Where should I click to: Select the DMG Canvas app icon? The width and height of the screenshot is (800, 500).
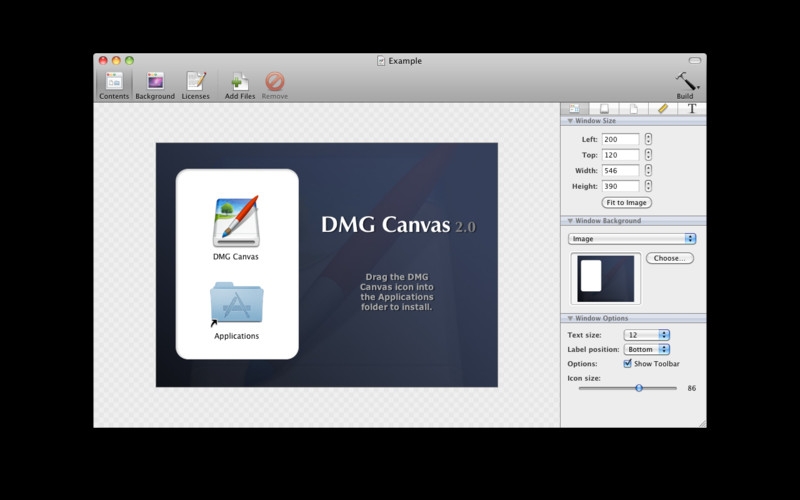236,222
